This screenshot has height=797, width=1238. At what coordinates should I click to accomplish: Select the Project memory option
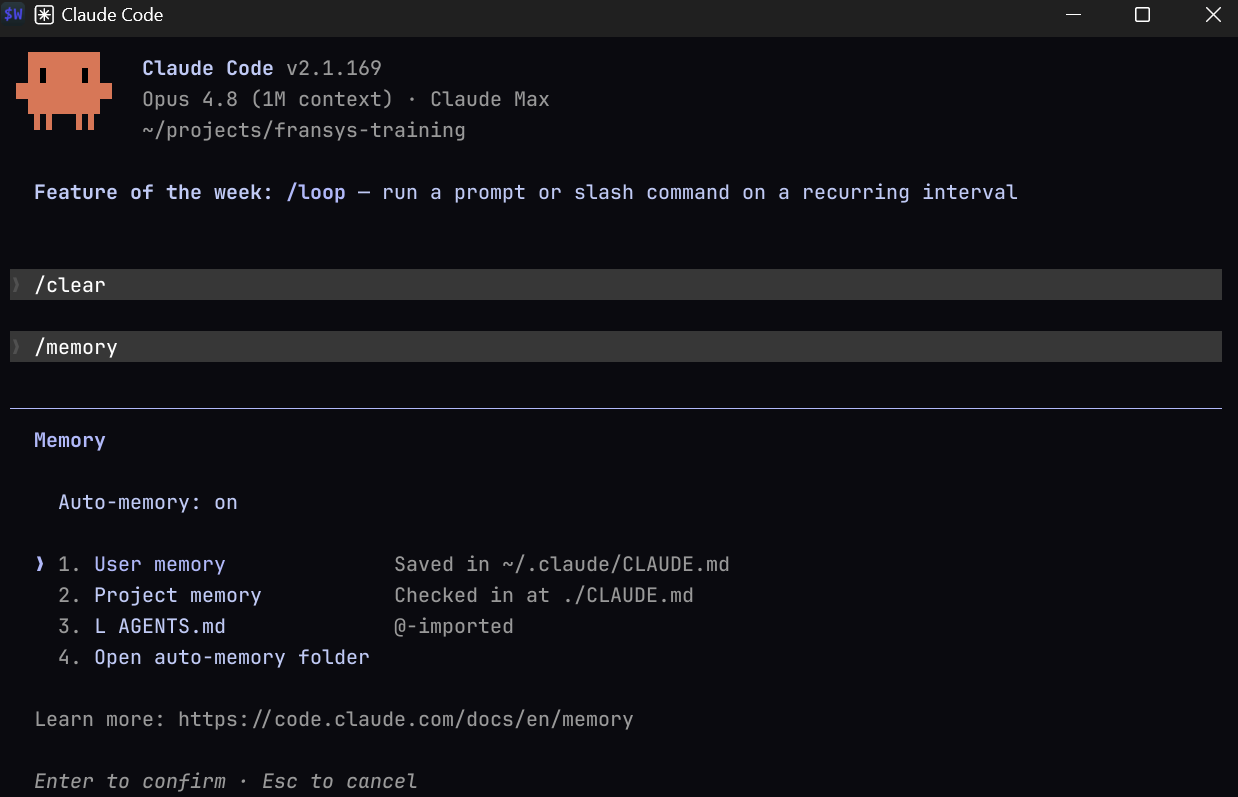(178, 595)
